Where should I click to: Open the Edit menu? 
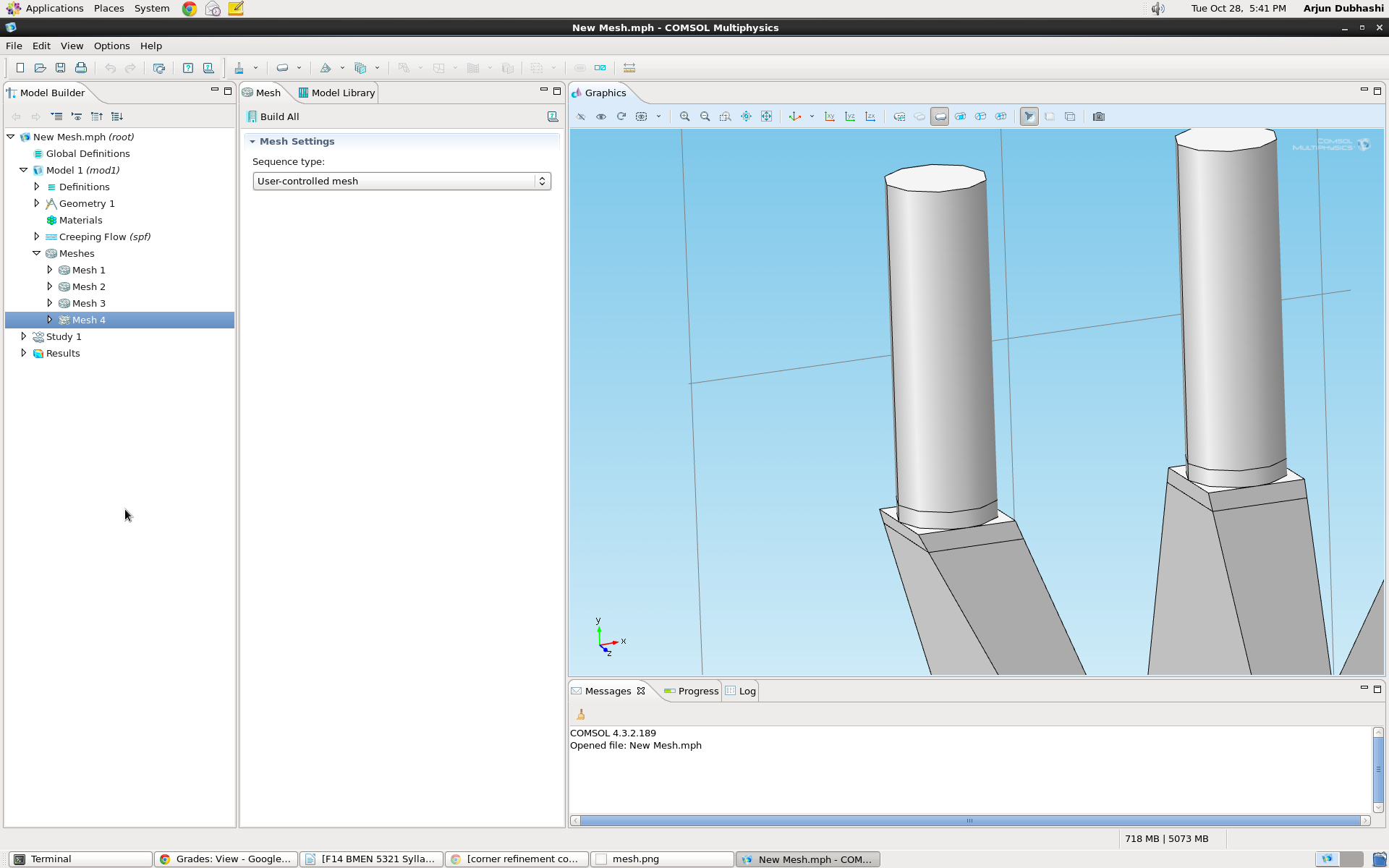pyautogui.click(x=41, y=46)
